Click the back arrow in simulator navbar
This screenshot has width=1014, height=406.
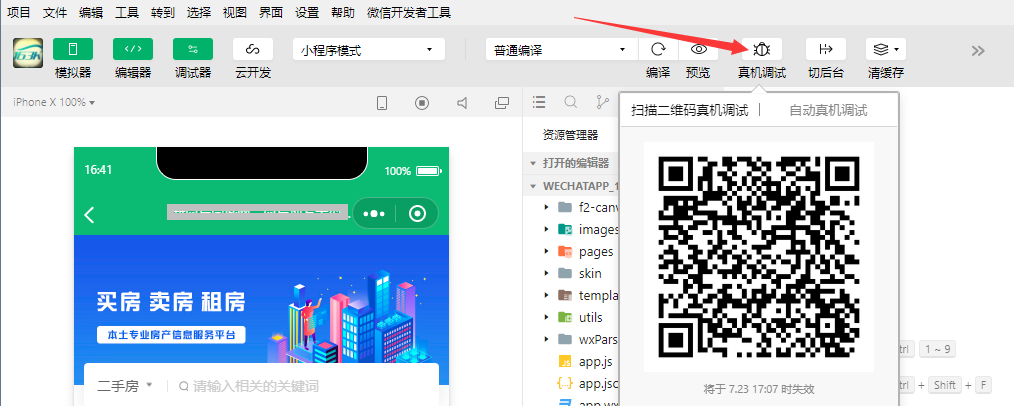point(90,215)
